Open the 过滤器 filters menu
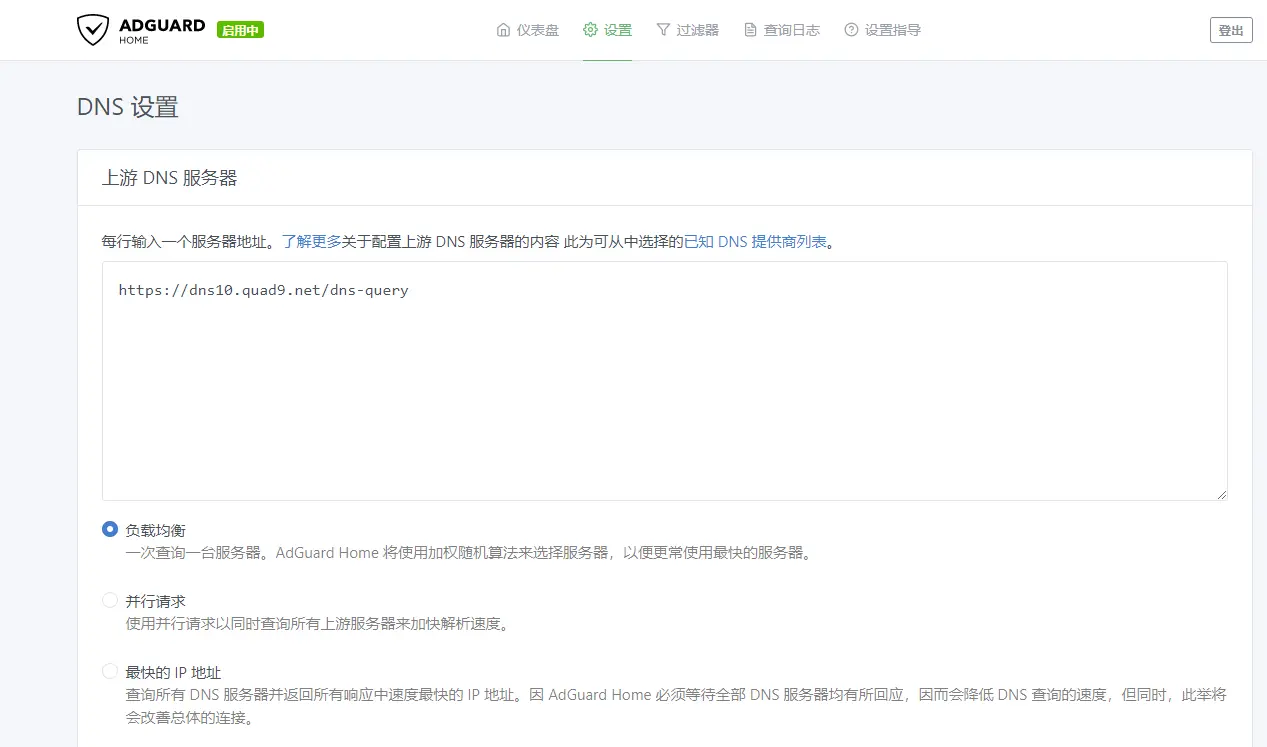The height and width of the screenshot is (747, 1267). [688, 30]
